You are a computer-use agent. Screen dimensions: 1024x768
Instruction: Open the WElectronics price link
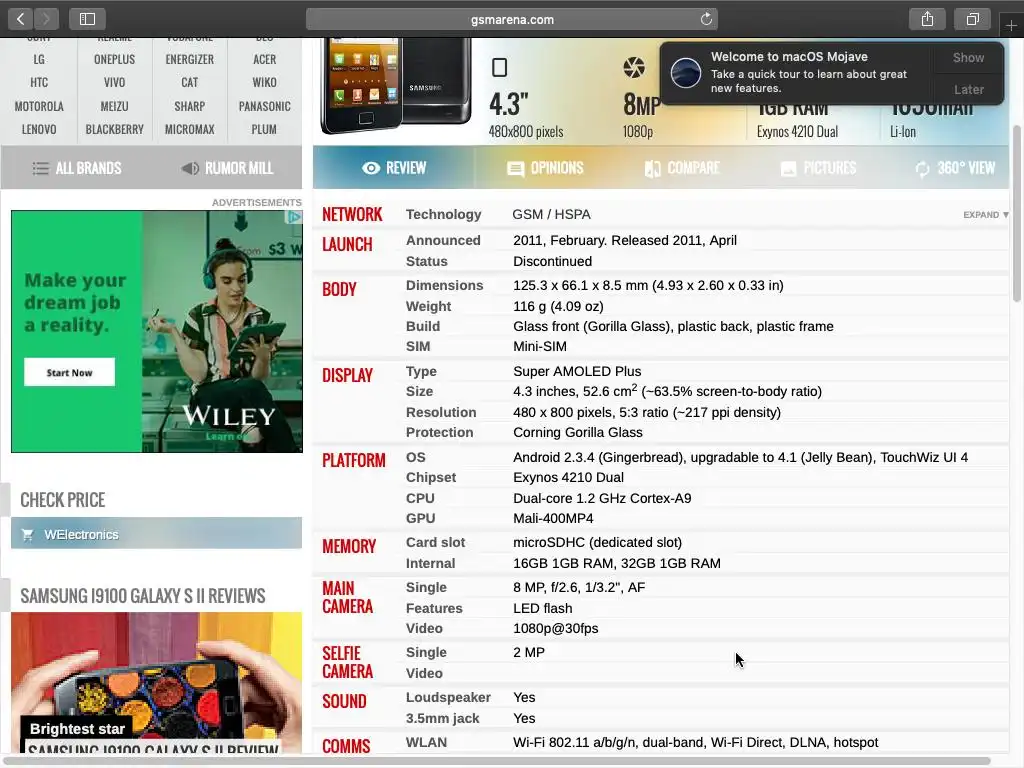(x=156, y=534)
